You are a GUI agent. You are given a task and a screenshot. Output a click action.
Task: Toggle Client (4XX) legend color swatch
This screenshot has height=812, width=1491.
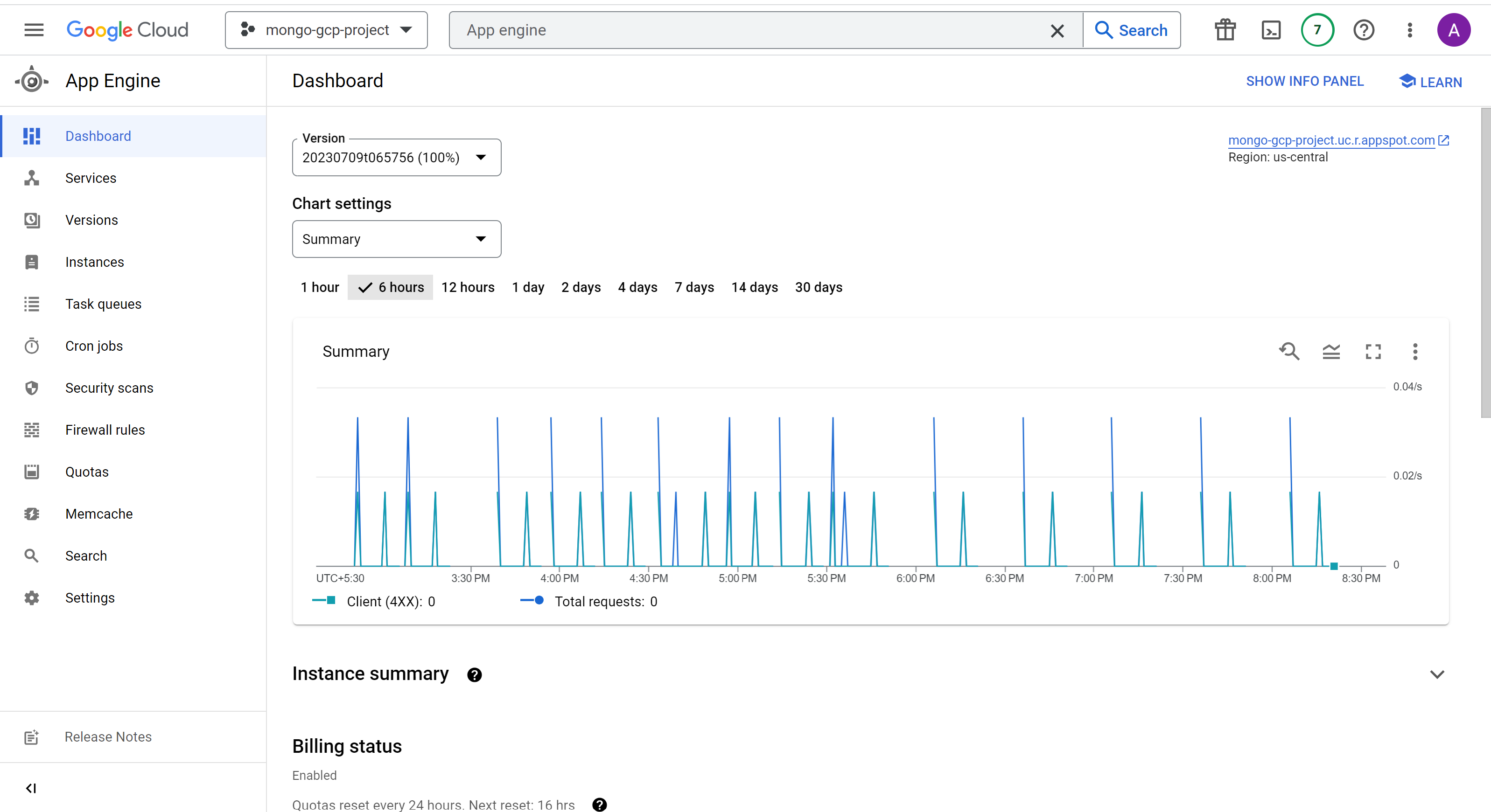pos(324,601)
